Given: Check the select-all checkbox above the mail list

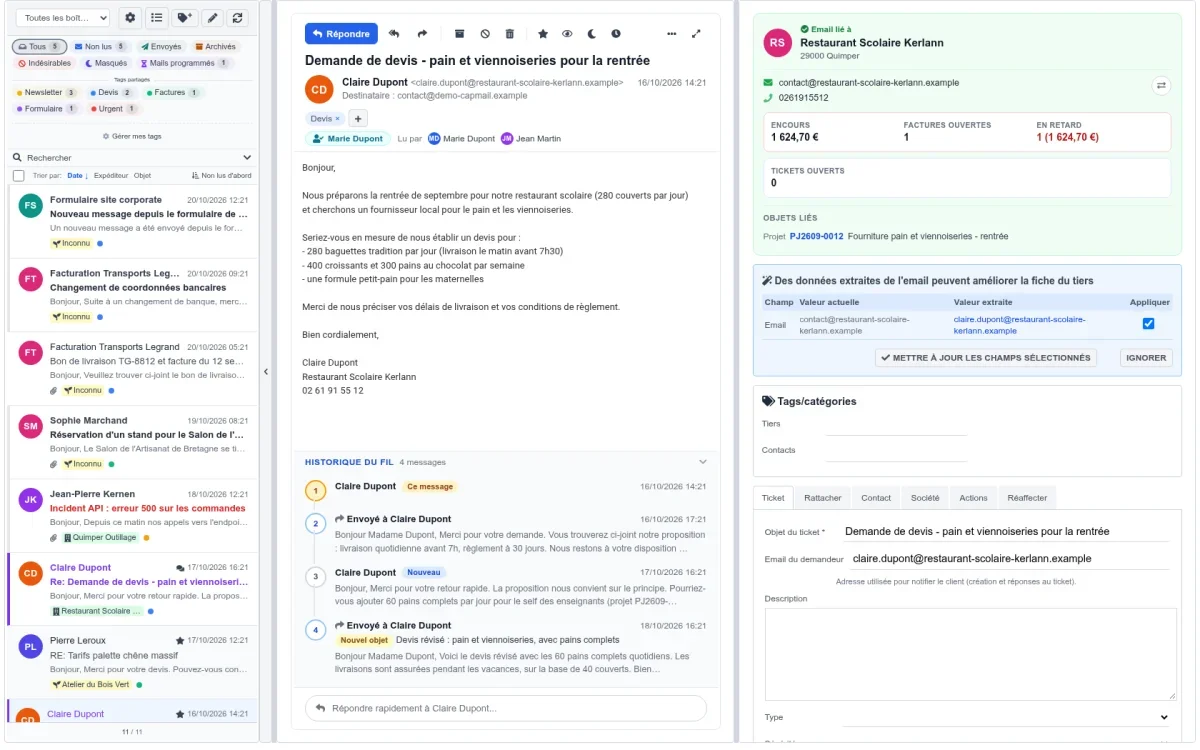Looking at the screenshot, I should click(x=18, y=176).
